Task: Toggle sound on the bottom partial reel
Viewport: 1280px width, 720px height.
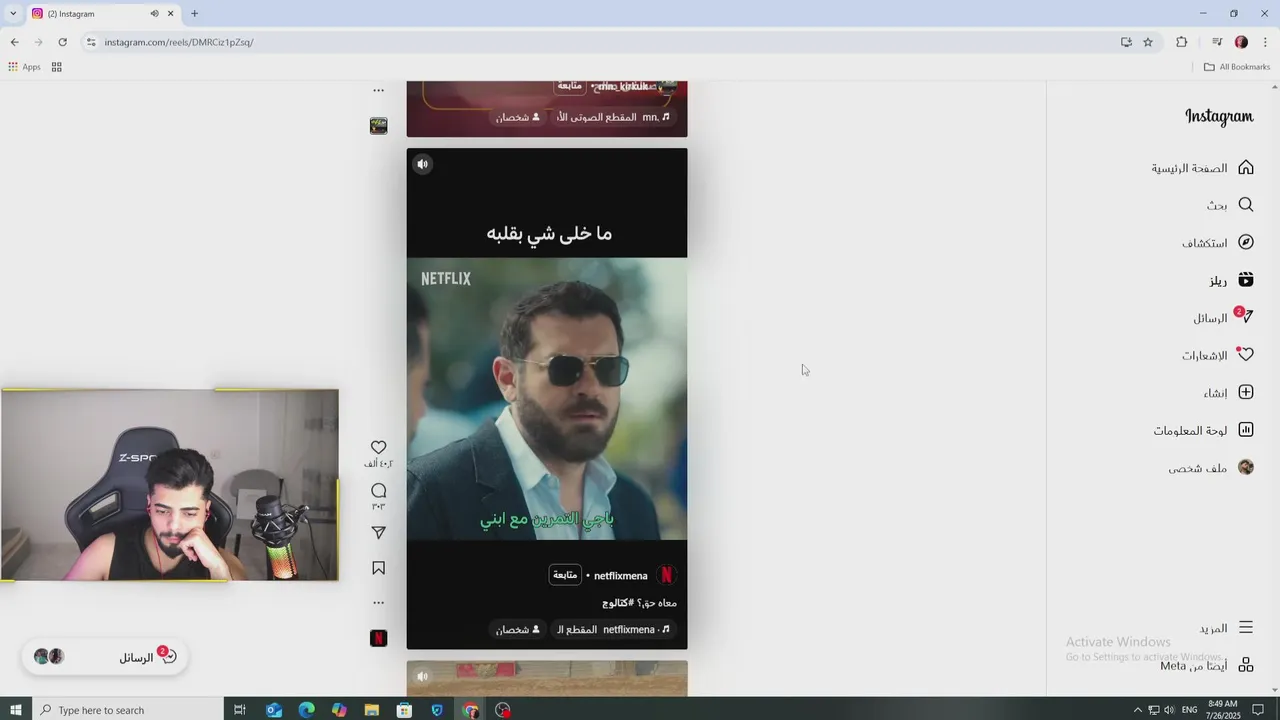Action: [422, 676]
